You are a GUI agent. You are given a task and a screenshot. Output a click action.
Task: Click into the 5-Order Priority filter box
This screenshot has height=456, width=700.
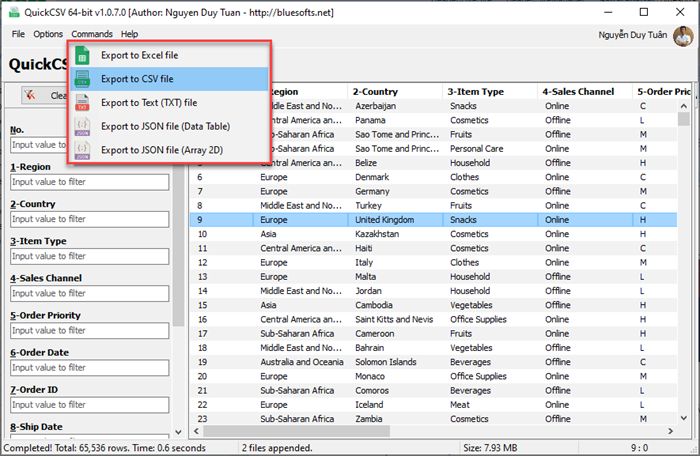[89, 331]
